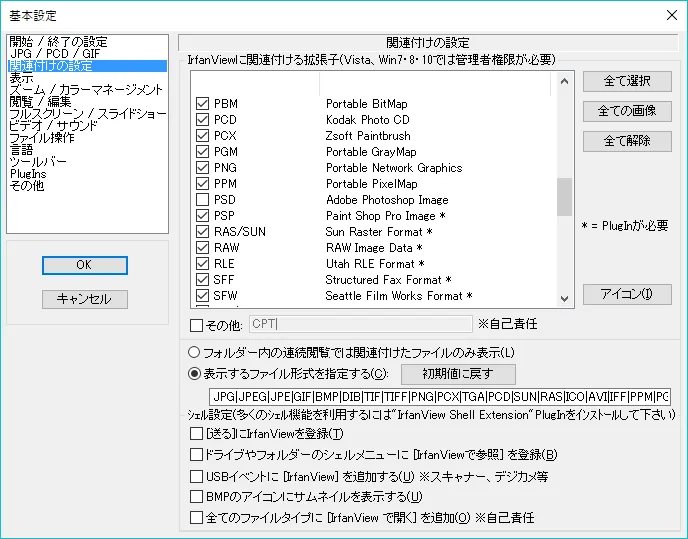Screen dimensions: 688x539
Task: Close the 基本設定 dialog
Action: click(671, 15)
